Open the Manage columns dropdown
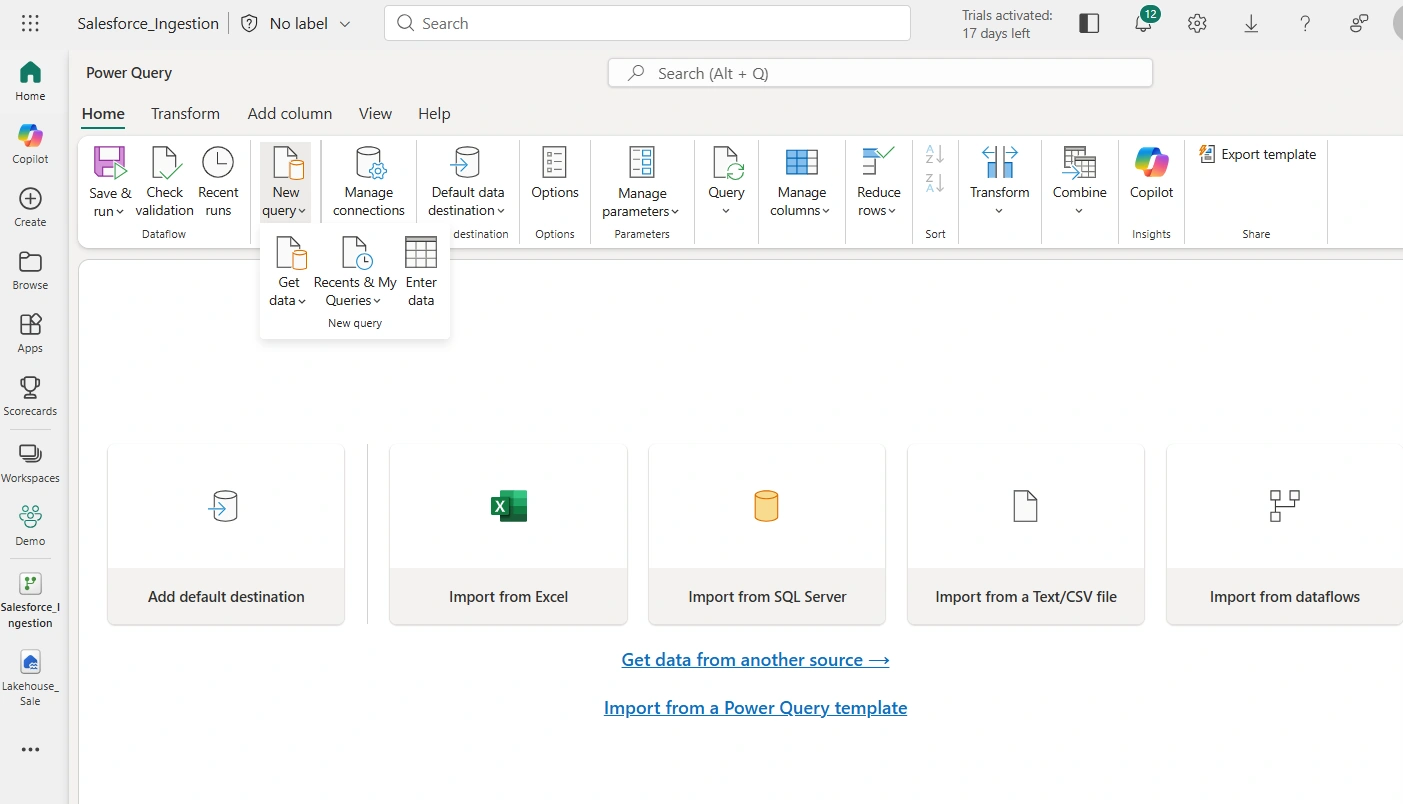The image size is (1403, 804). pos(802,182)
